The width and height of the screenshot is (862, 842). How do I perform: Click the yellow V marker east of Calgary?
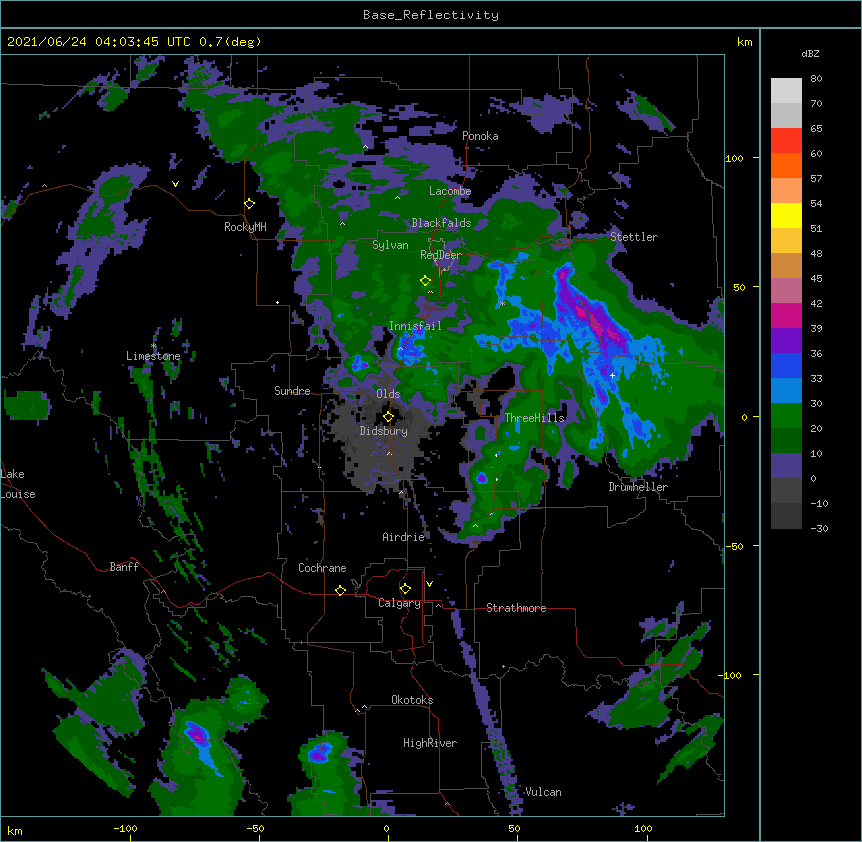tap(429, 584)
